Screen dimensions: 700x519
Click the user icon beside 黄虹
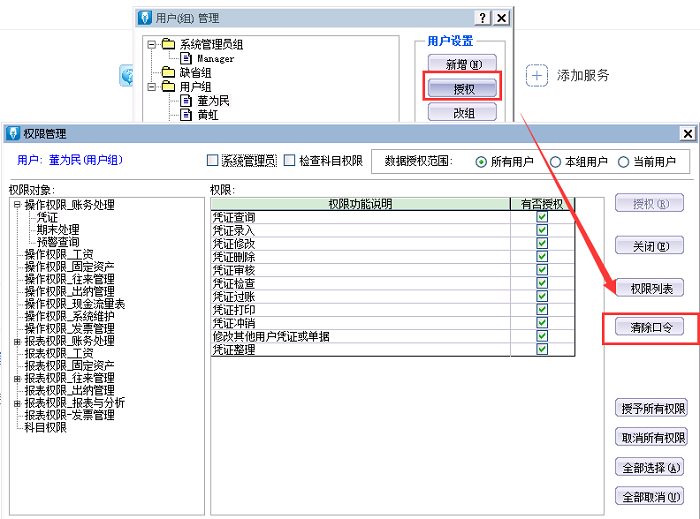(186, 115)
